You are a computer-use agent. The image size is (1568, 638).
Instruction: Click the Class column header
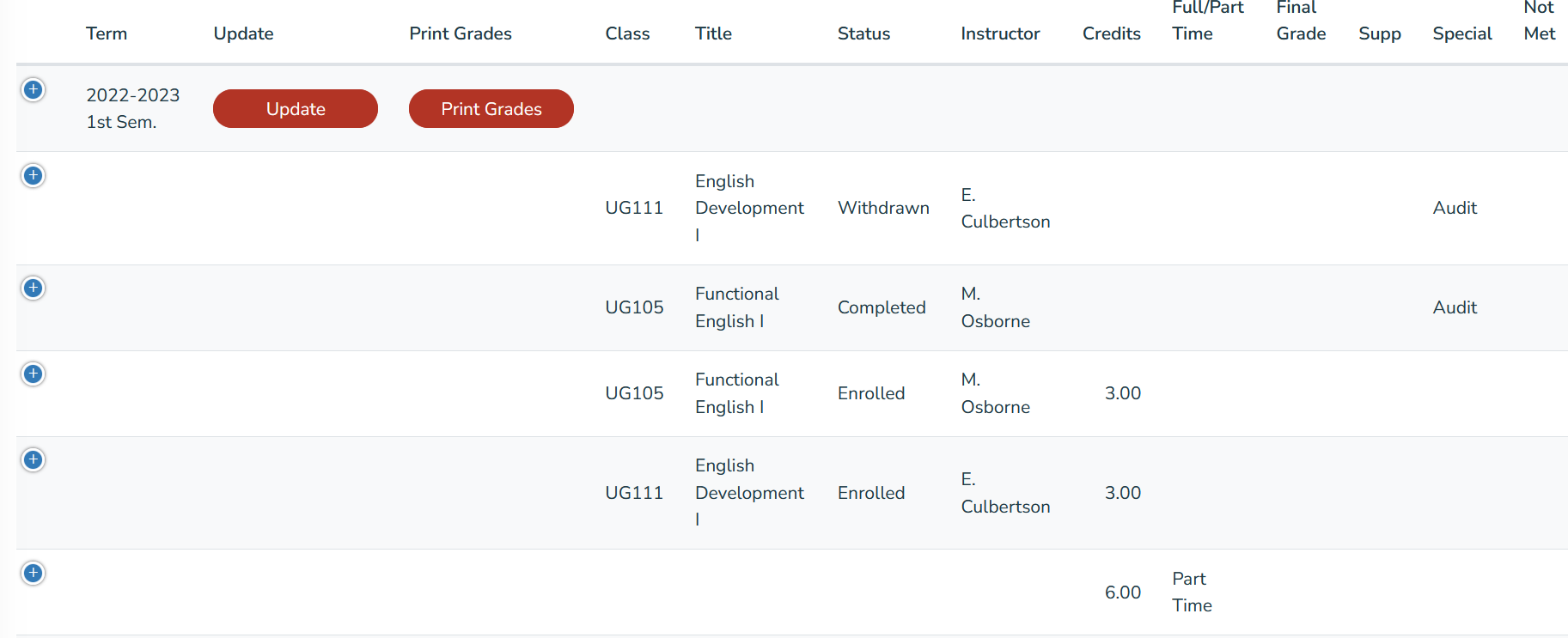click(627, 33)
